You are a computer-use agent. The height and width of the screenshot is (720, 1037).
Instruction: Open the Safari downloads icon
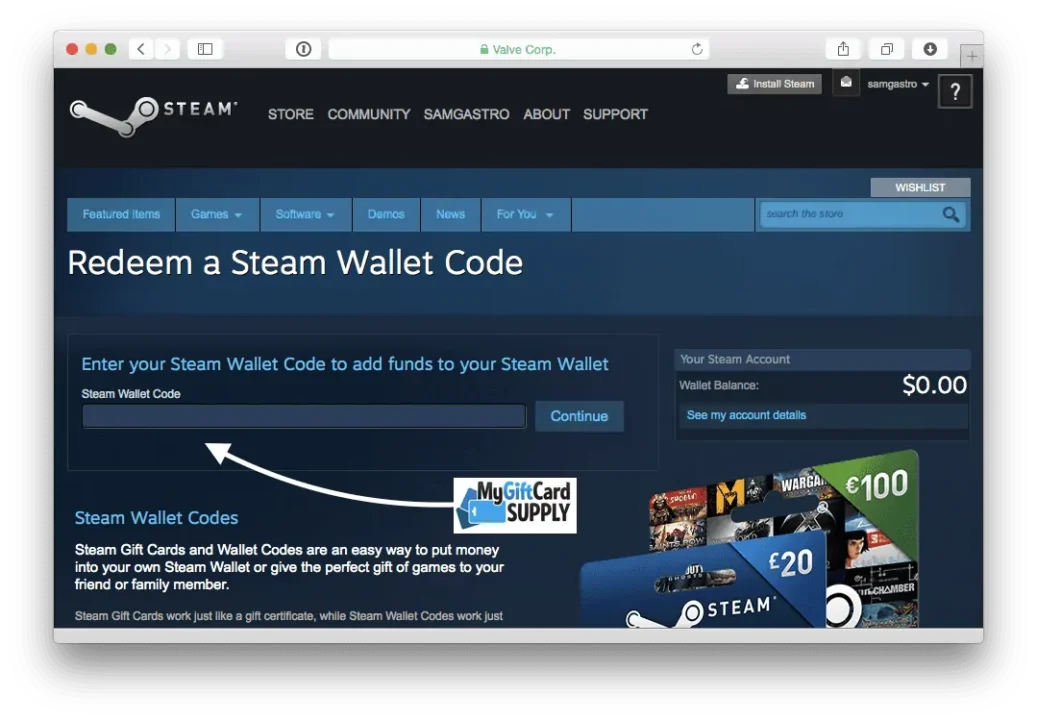(930, 49)
